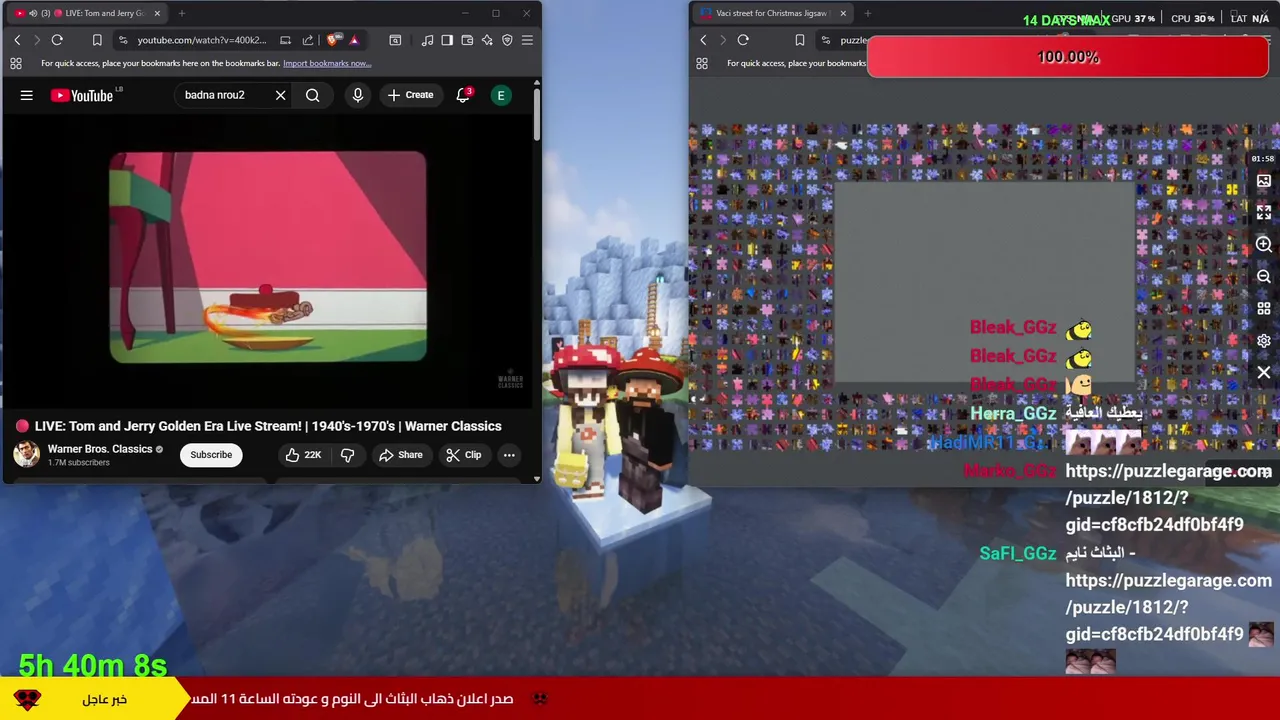The width and height of the screenshot is (1280, 720).
Task: Open Brave Shields lion icon
Action: tap(333, 40)
